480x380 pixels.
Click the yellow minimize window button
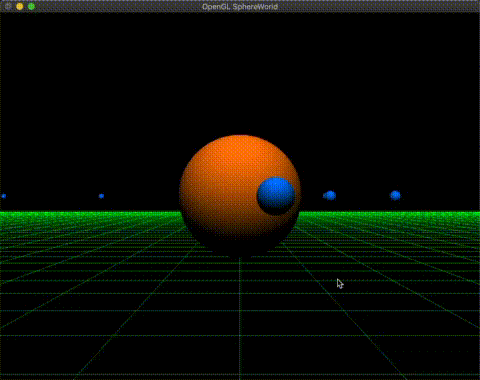pyautogui.click(x=20, y=6)
